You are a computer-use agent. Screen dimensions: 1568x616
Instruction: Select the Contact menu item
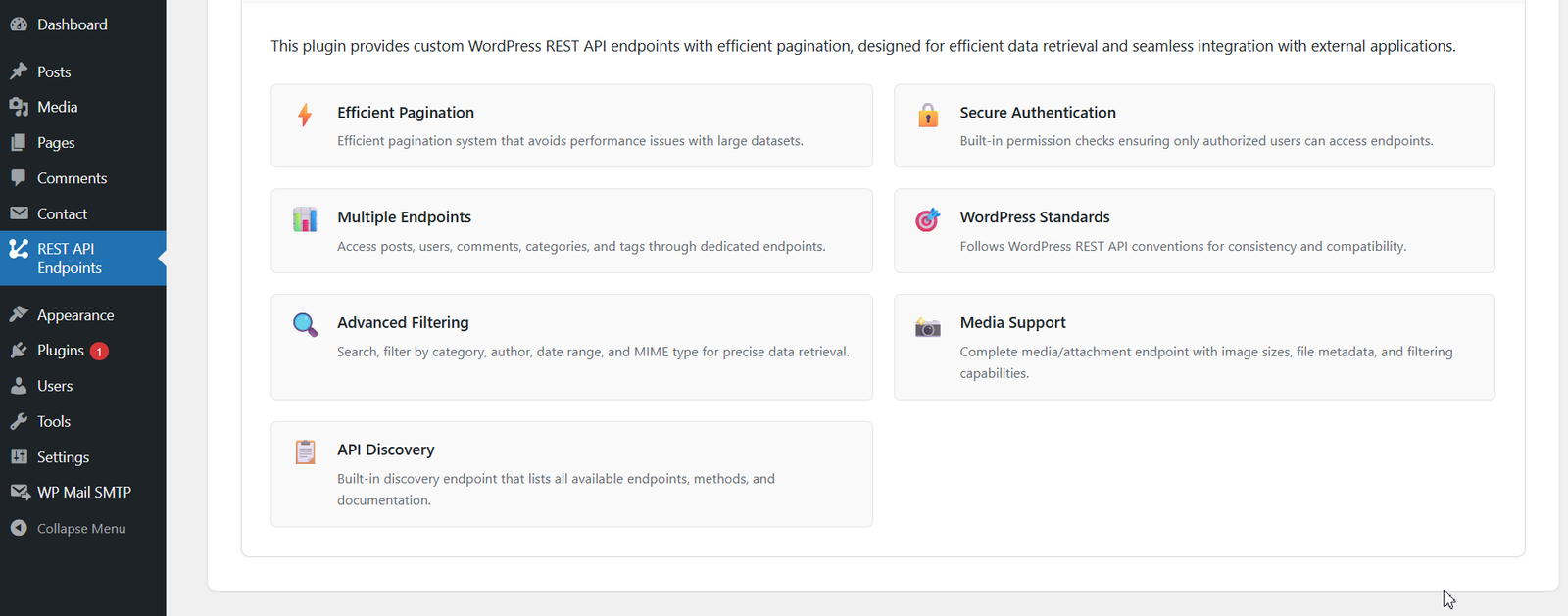pyautogui.click(x=82, y=213)
